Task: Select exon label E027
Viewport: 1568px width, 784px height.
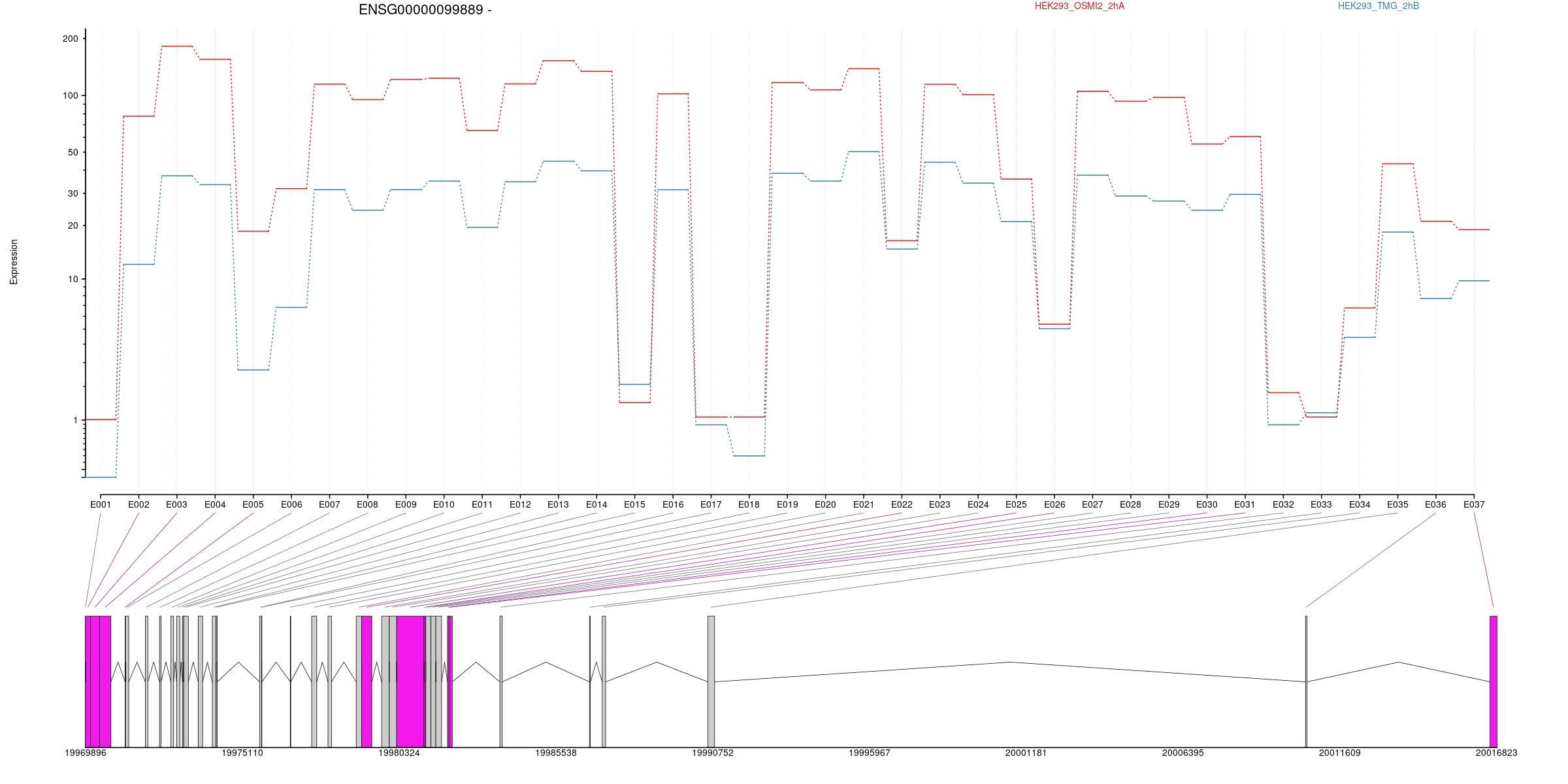Action: tap(1092, 505)
